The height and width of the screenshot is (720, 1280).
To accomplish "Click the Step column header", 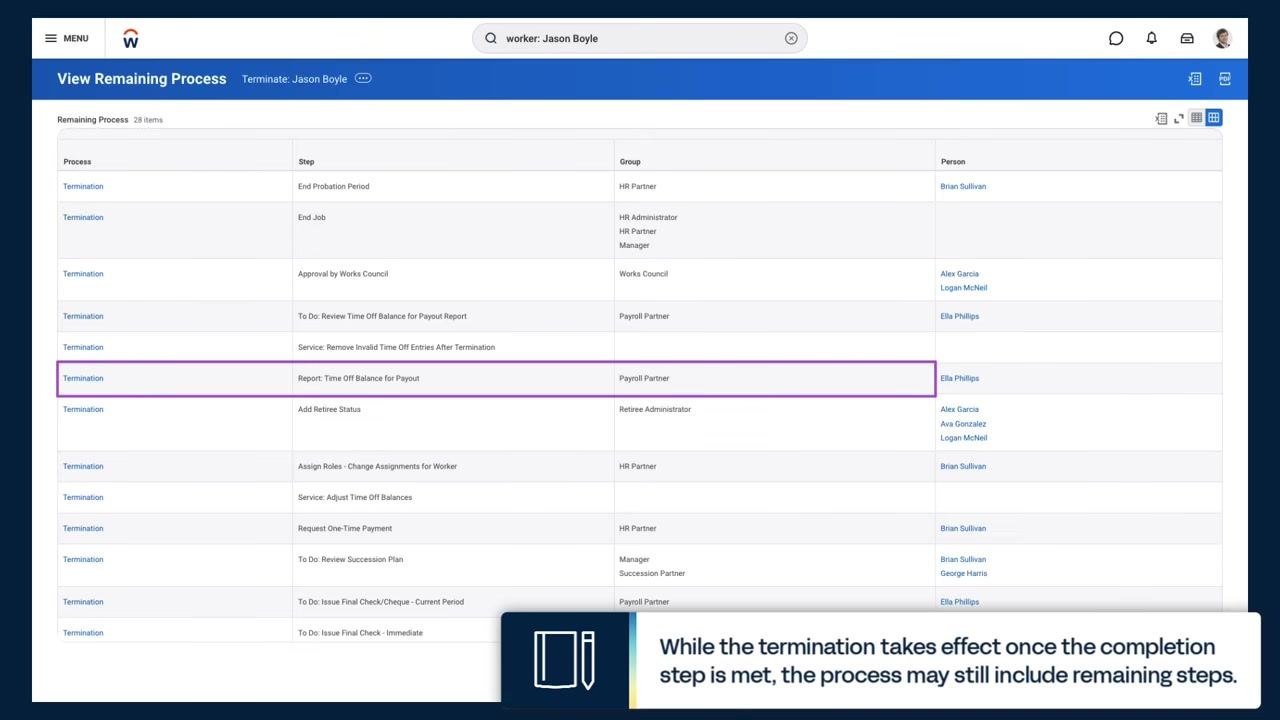I will pyautogui.click(x=306, y=161).
